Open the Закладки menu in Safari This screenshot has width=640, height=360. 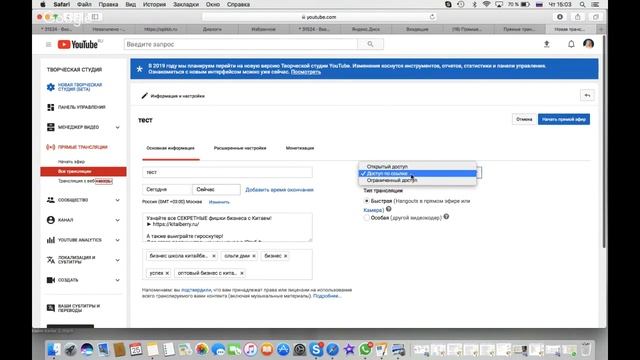pyautogui.click(x=186, y=4)
